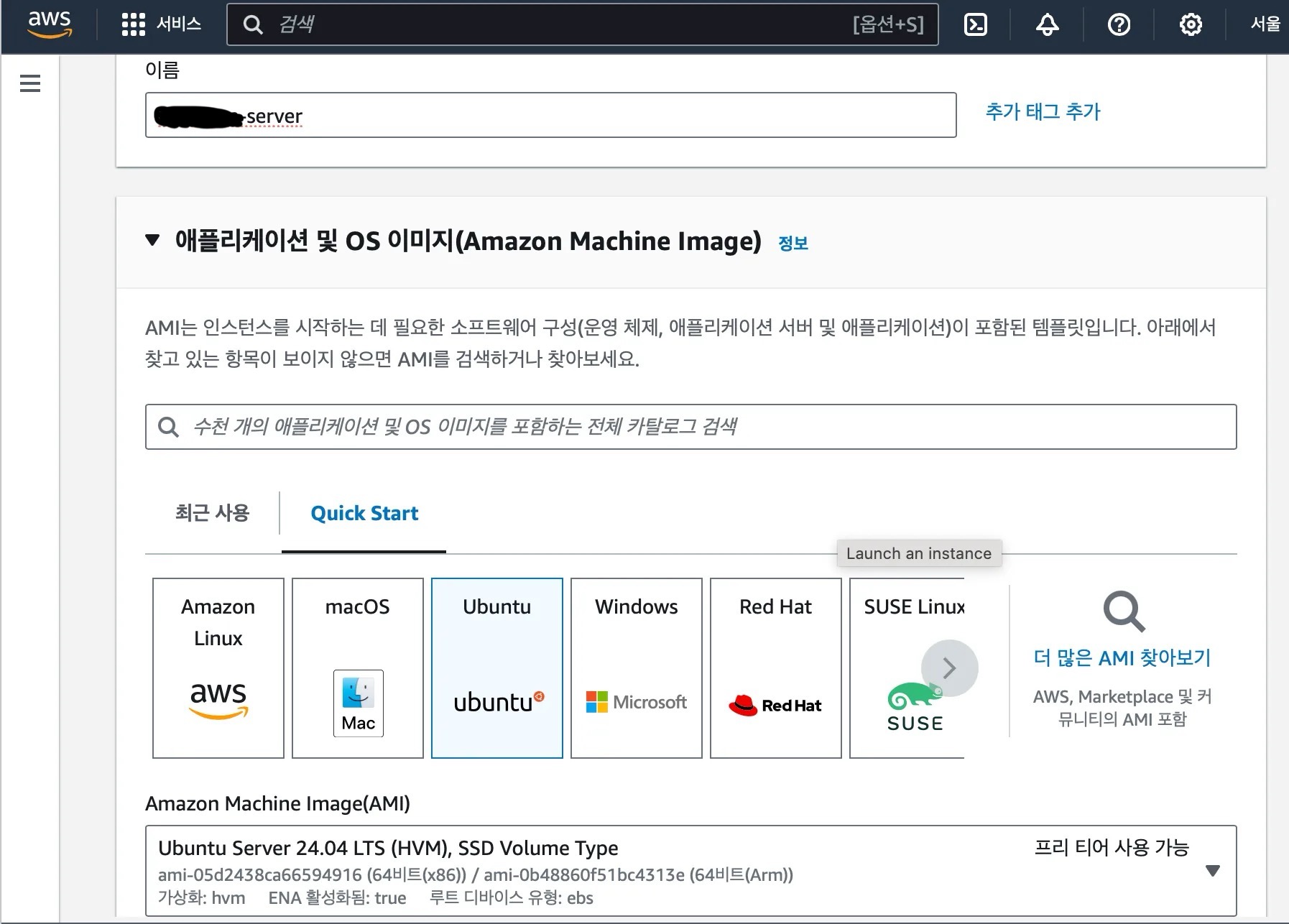Click the 더 많은 AMI 찾아보기 link
The width and height of the screenshot is (1289, 924).
(x=1122, y=657)
